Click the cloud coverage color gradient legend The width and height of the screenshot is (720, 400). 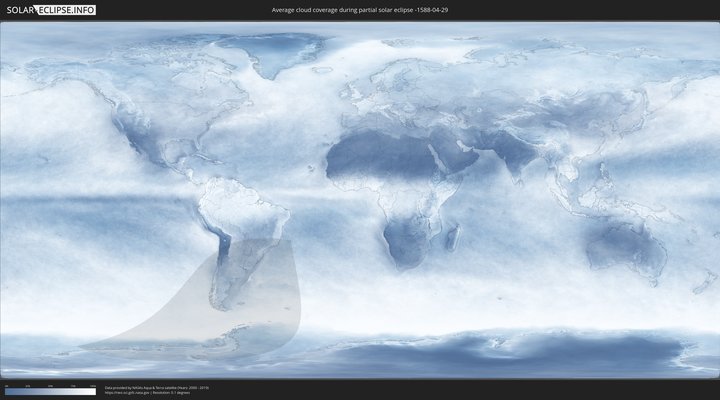pyautogui.click(x=50, y=392)
